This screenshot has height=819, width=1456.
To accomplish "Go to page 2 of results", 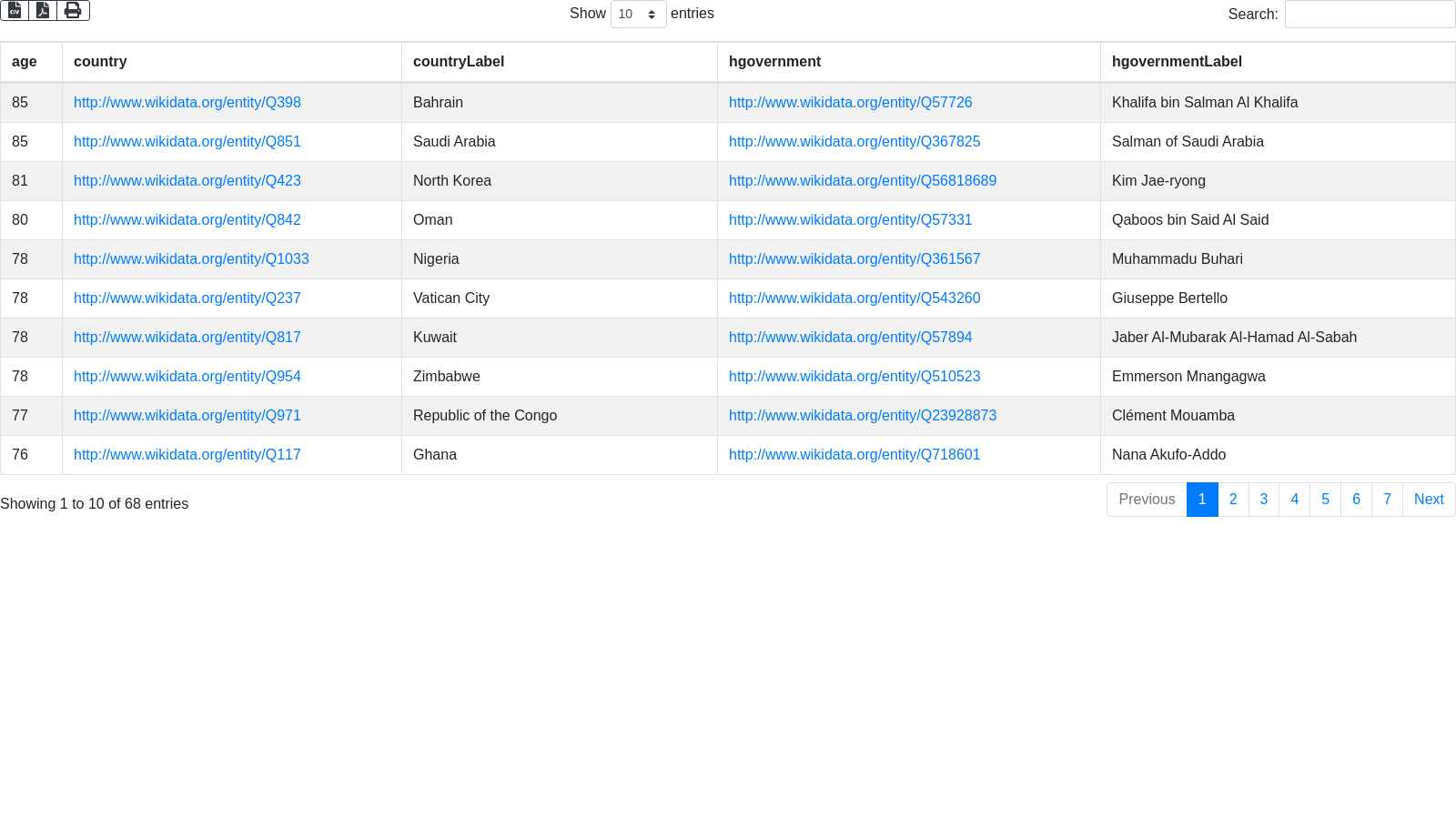I will [x=1233, y=500].
